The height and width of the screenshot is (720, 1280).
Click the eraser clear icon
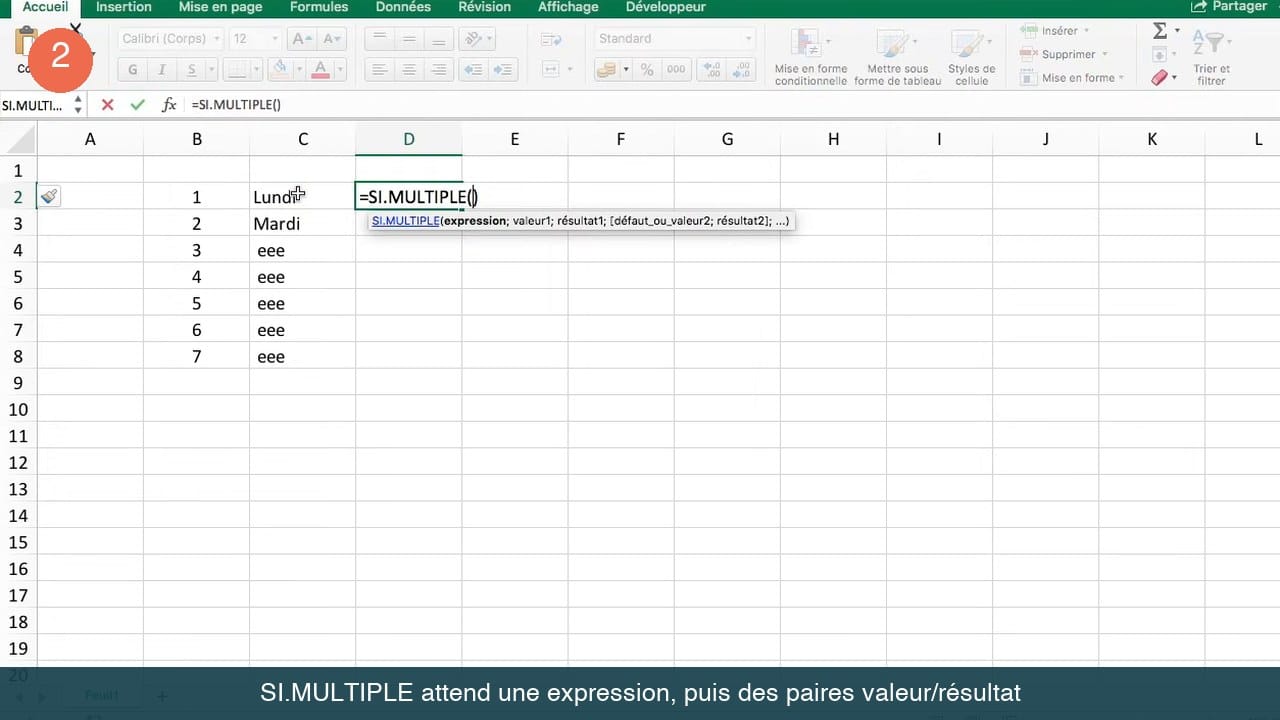tap(1160, 77)
